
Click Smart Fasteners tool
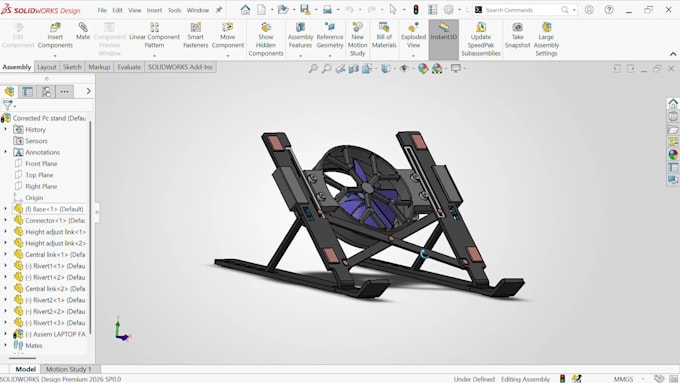point(196,36)
